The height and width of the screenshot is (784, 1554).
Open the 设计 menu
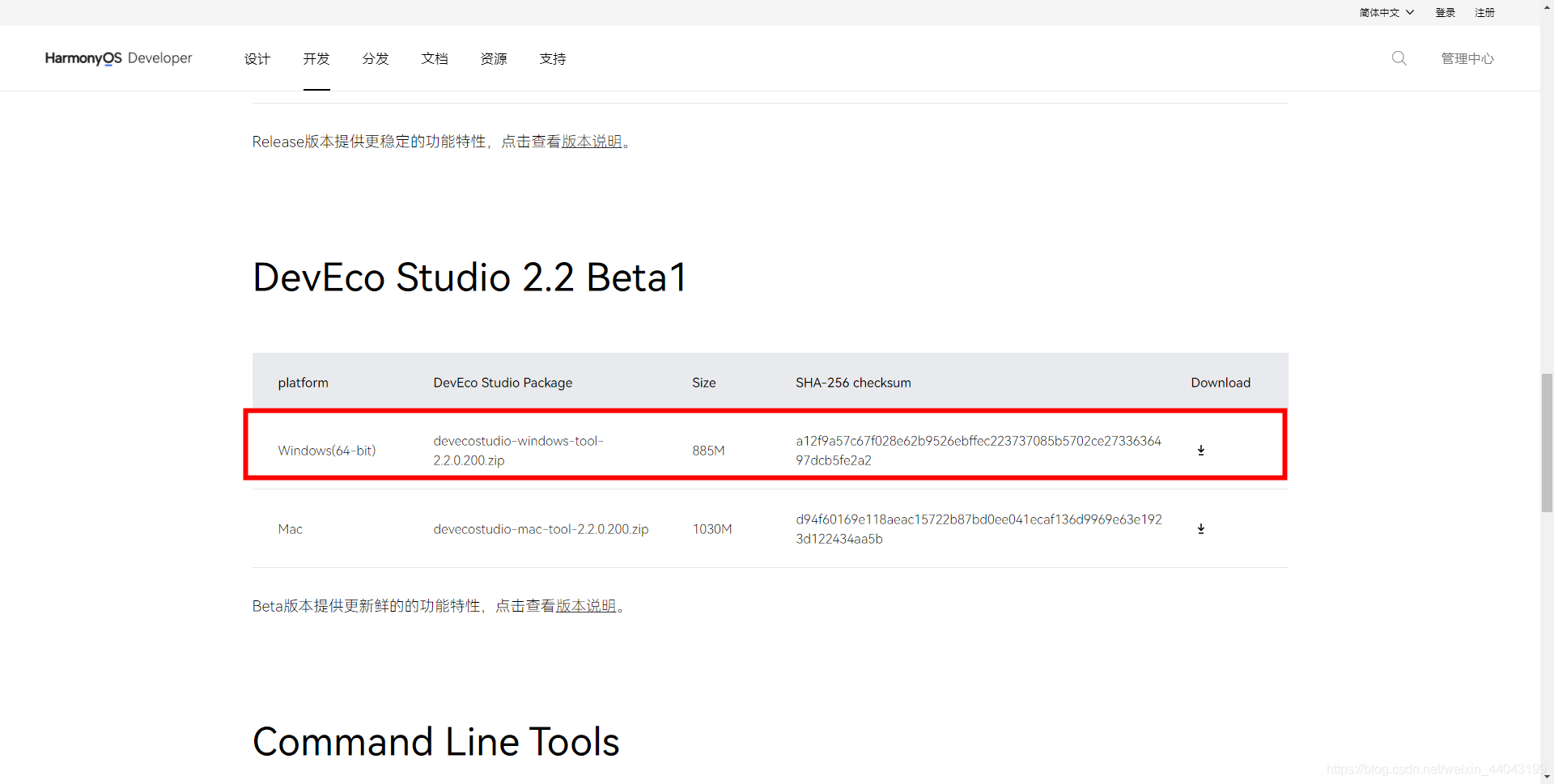point(257,58)
